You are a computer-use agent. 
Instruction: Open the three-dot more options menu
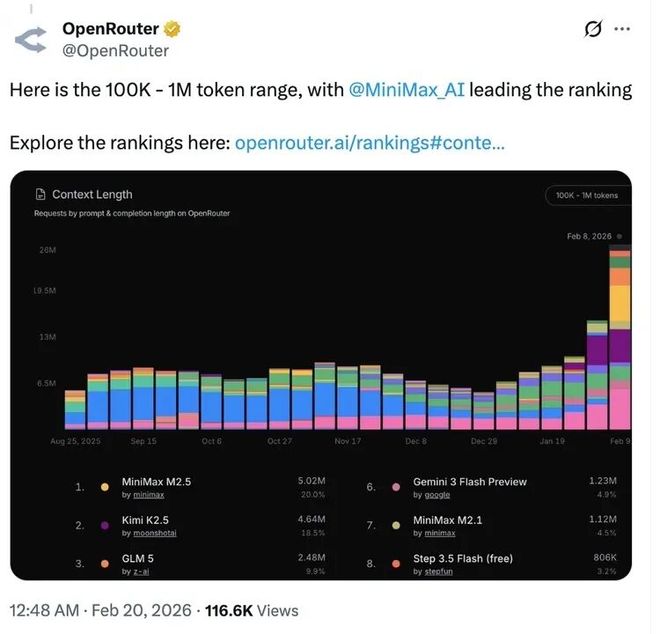click(x=622, y=29)
